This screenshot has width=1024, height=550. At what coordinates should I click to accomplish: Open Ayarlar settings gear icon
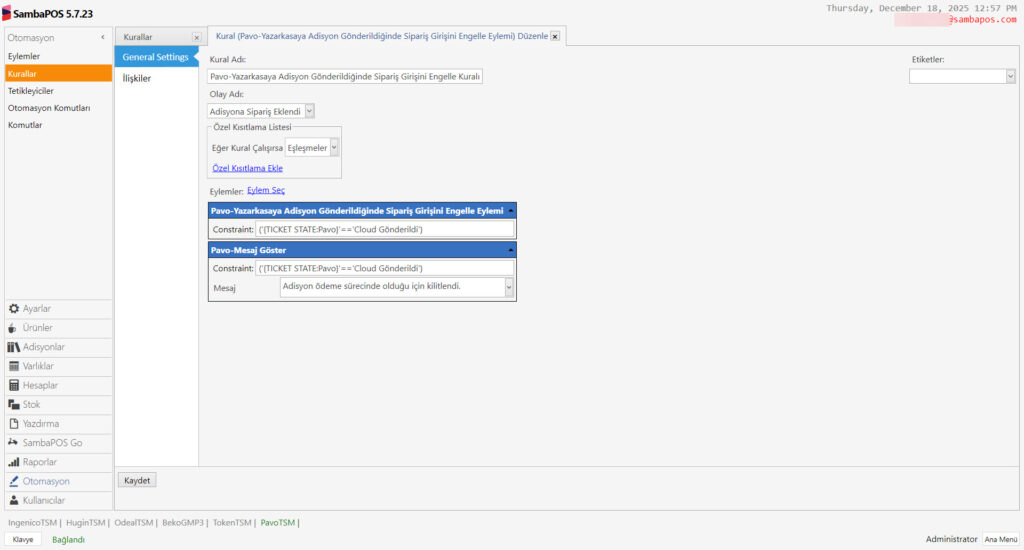click(x=13, y=309)
